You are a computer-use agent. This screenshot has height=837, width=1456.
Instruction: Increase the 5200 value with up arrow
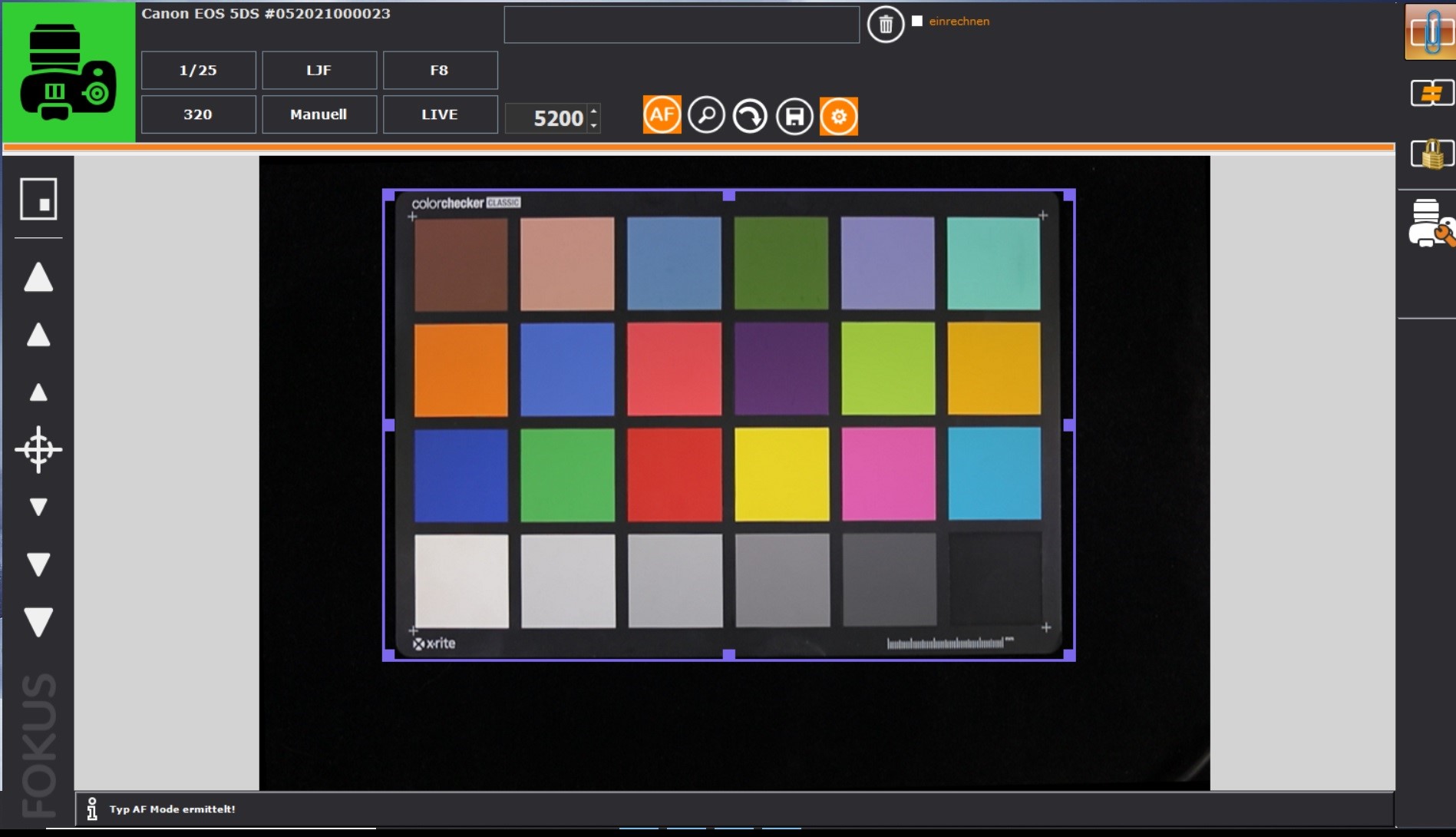click(x=593, y=111)
